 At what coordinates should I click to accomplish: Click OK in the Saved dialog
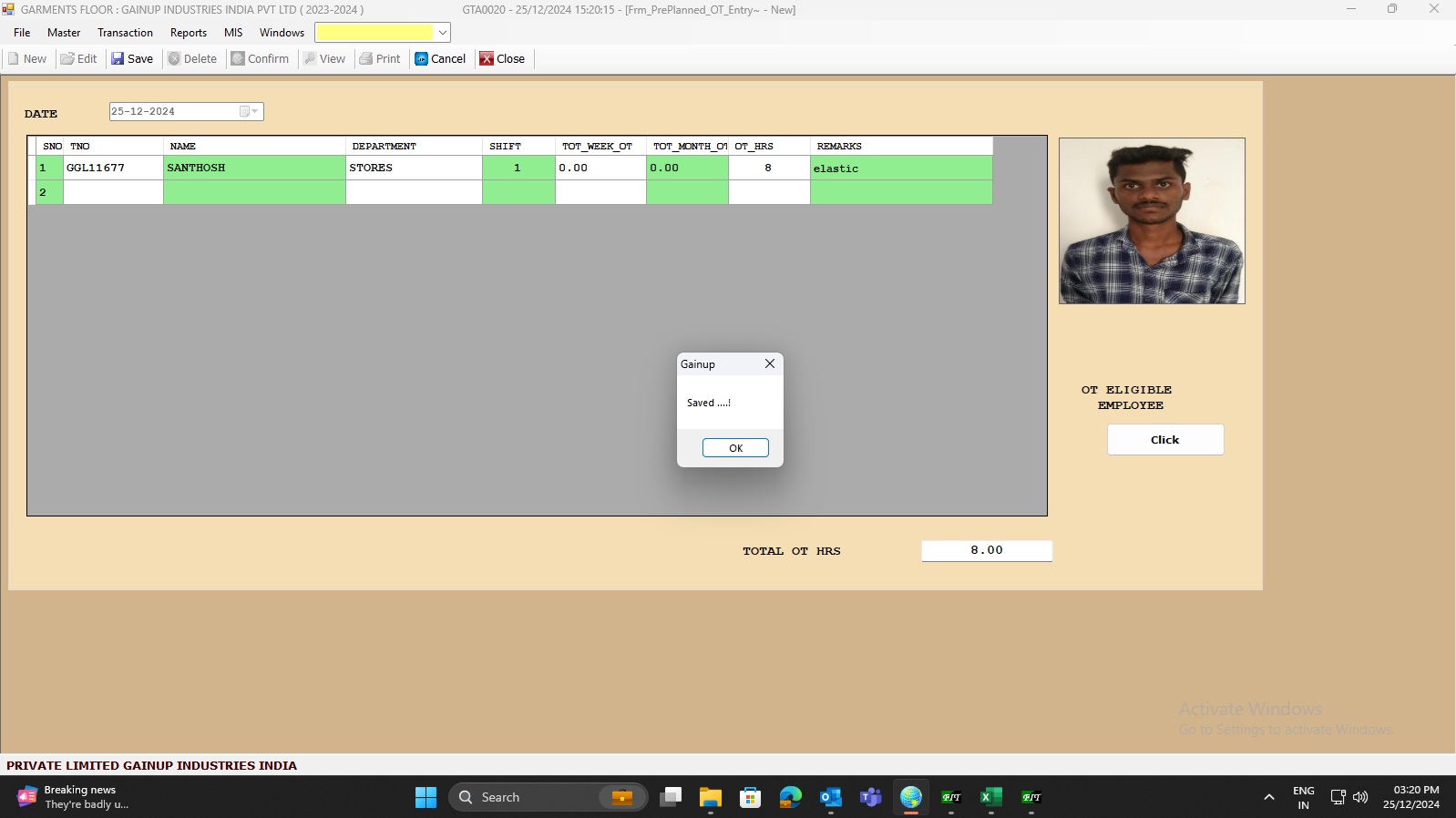point(735,448)
